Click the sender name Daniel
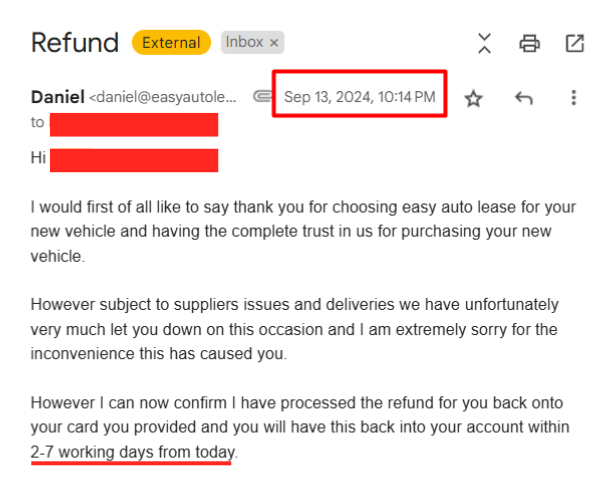 click(x=58, y=97)
